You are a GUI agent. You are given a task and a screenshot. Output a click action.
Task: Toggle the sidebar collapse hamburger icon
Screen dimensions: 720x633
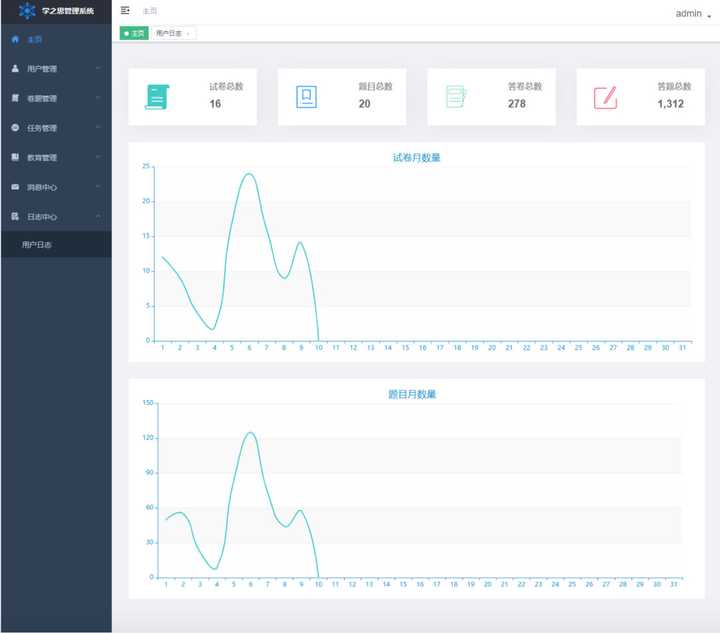point(125,11)
